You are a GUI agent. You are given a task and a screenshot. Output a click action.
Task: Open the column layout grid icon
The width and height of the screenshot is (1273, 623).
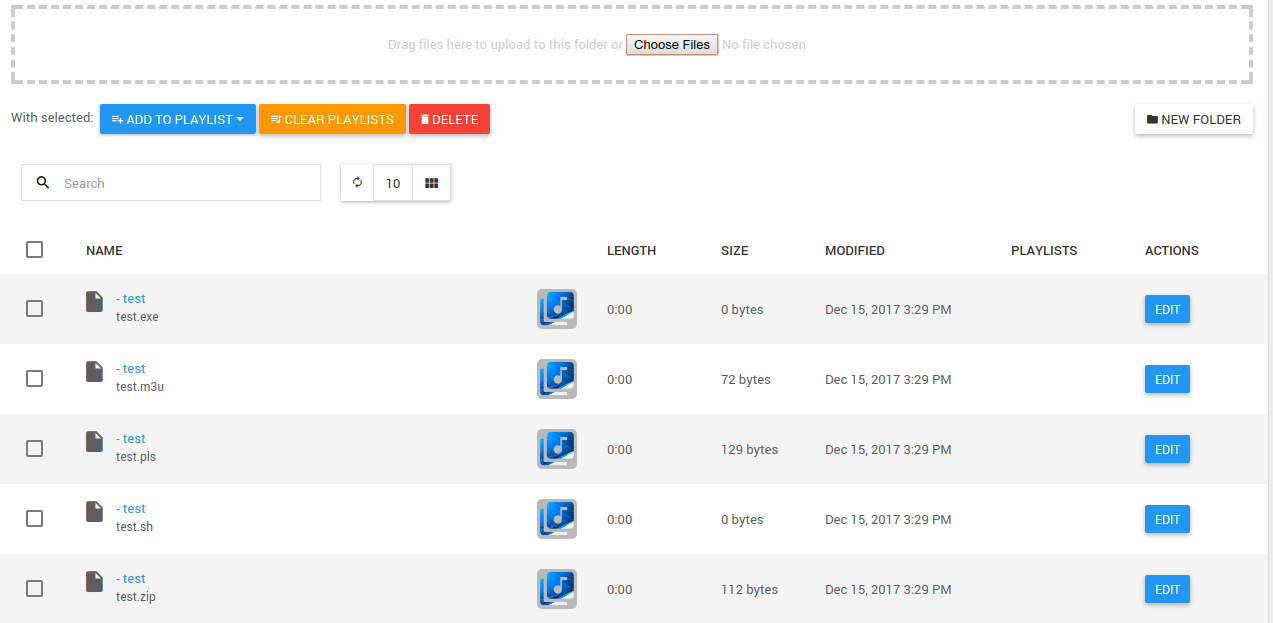tap(431, 183)
